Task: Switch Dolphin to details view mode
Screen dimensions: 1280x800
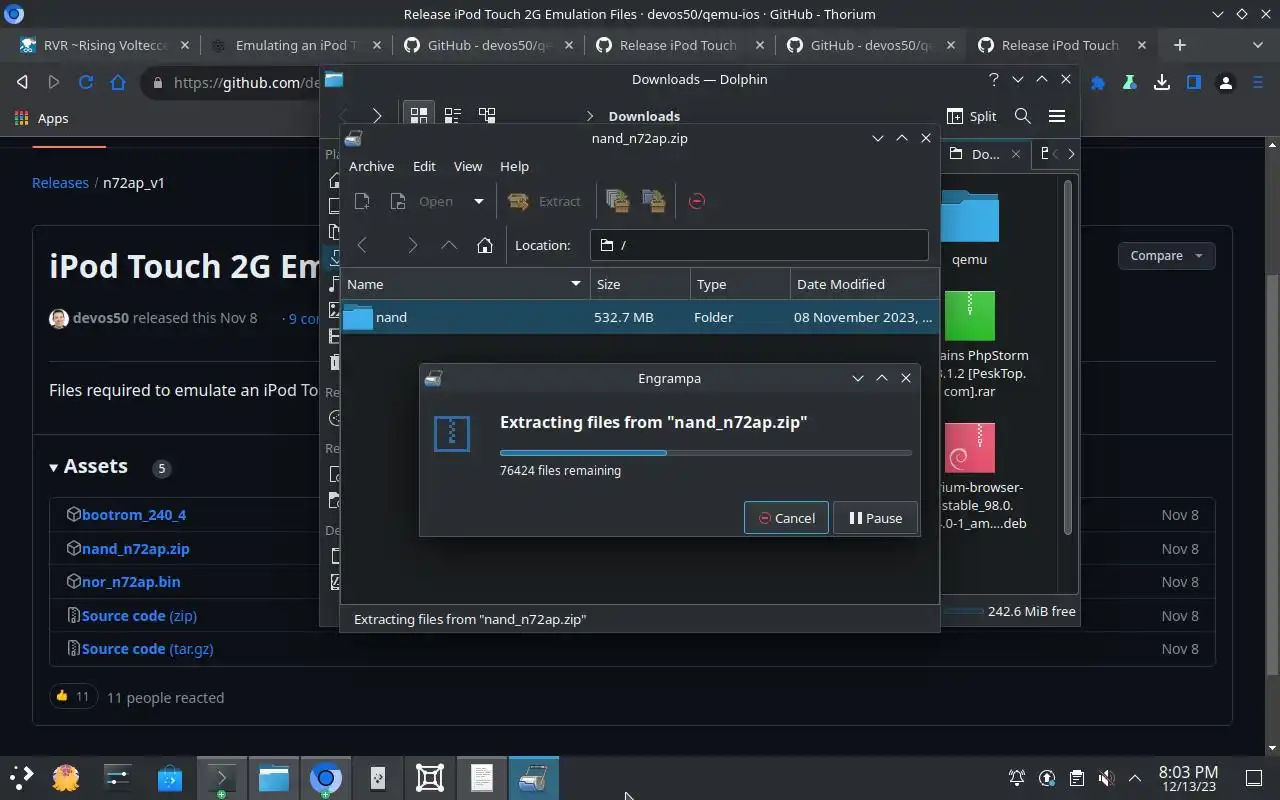Action: 487,116
